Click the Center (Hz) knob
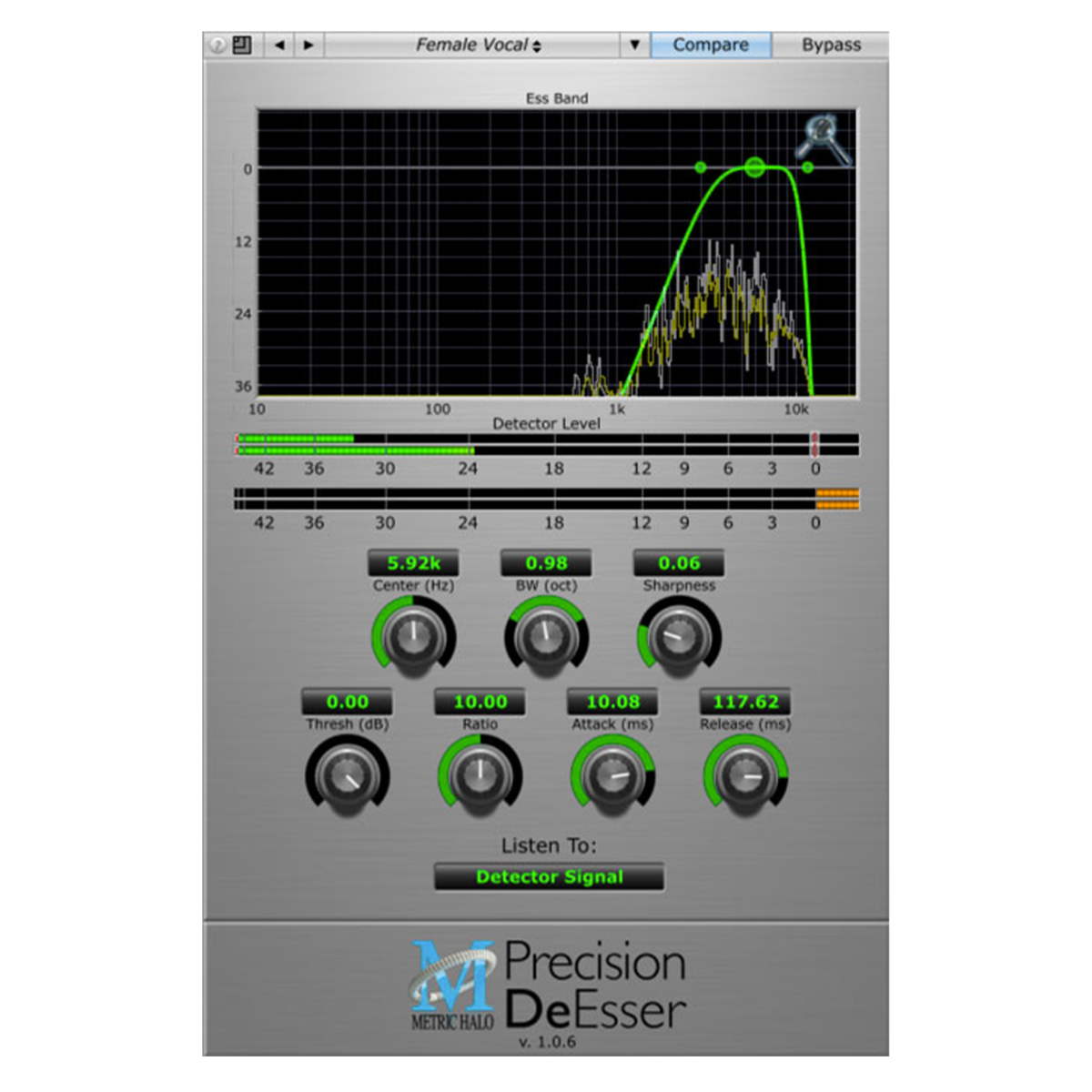This screenshot has height=1092, width=1092. [414, 636]
